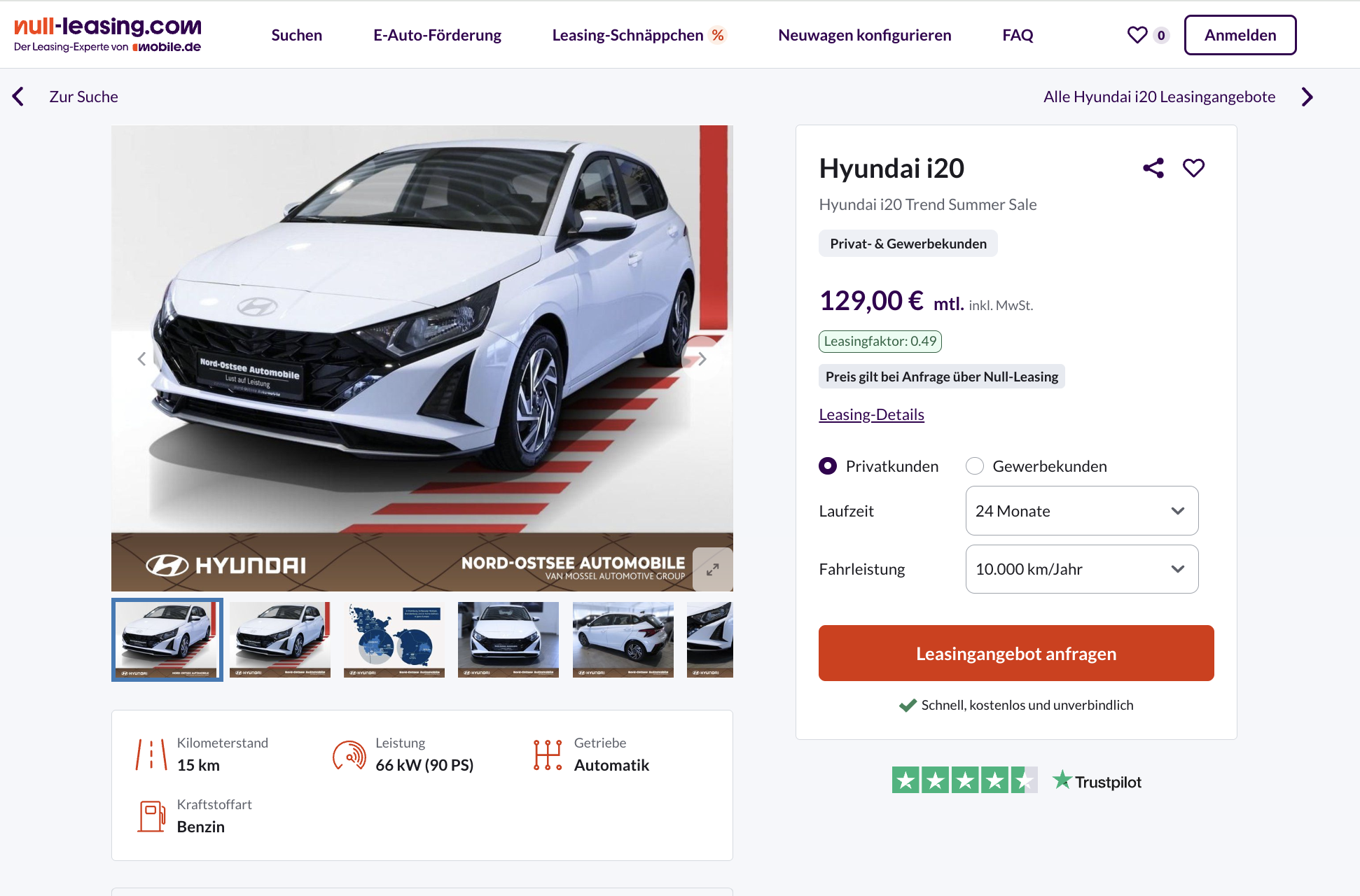Image resolution: width=1360 pixels, height=896 pixels.
Task: Open the Laufzeit dropdown showing 24 Monate
Action: [1082, 511]
